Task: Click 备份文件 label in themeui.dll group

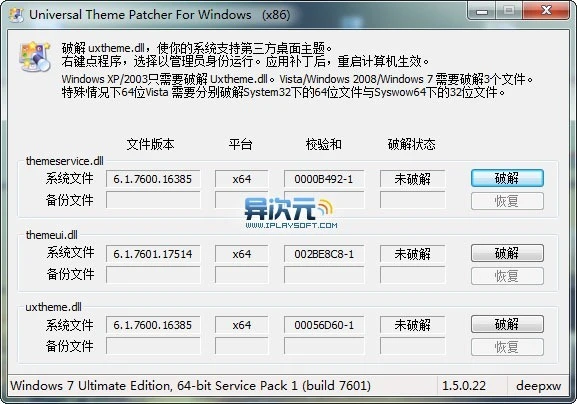Action: pyautogui.click(x=70, y=274)
